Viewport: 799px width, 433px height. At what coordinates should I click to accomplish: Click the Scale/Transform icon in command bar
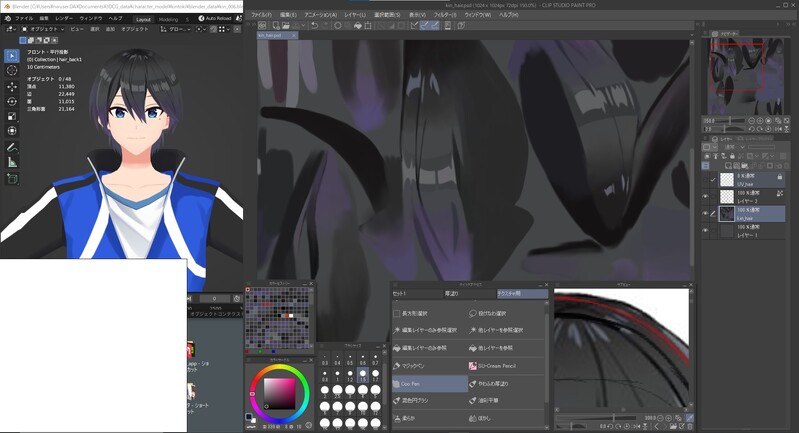pos(368,25)
